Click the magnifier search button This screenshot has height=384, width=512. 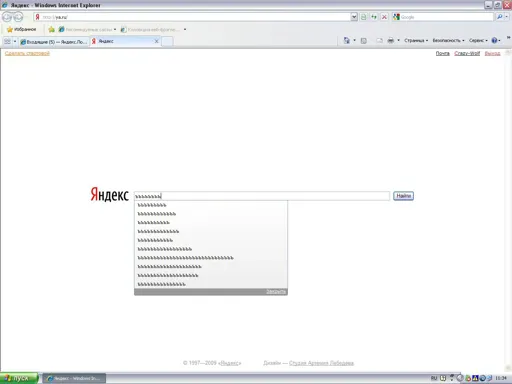pos(499,17)
